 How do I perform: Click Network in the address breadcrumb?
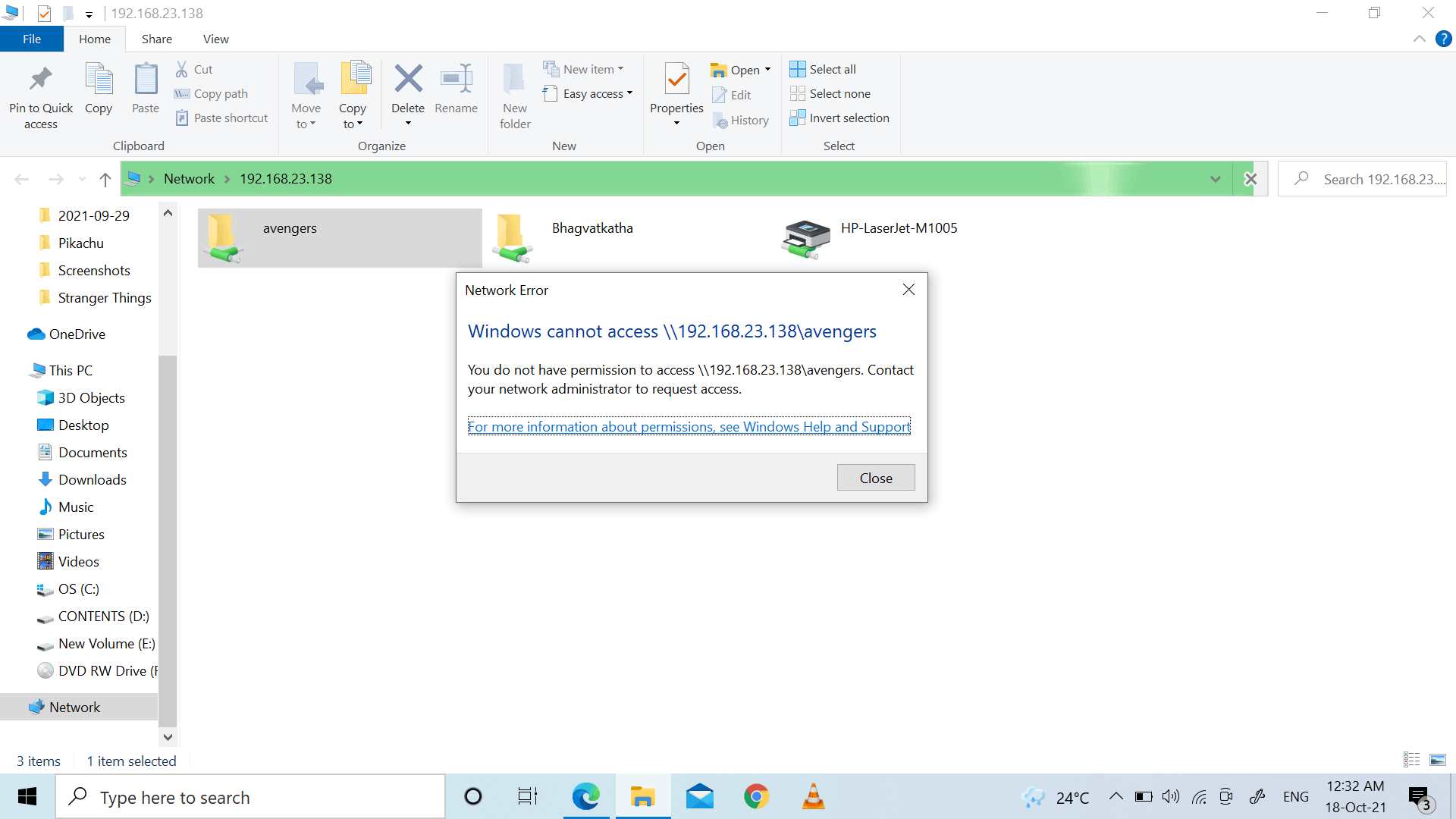189,179
